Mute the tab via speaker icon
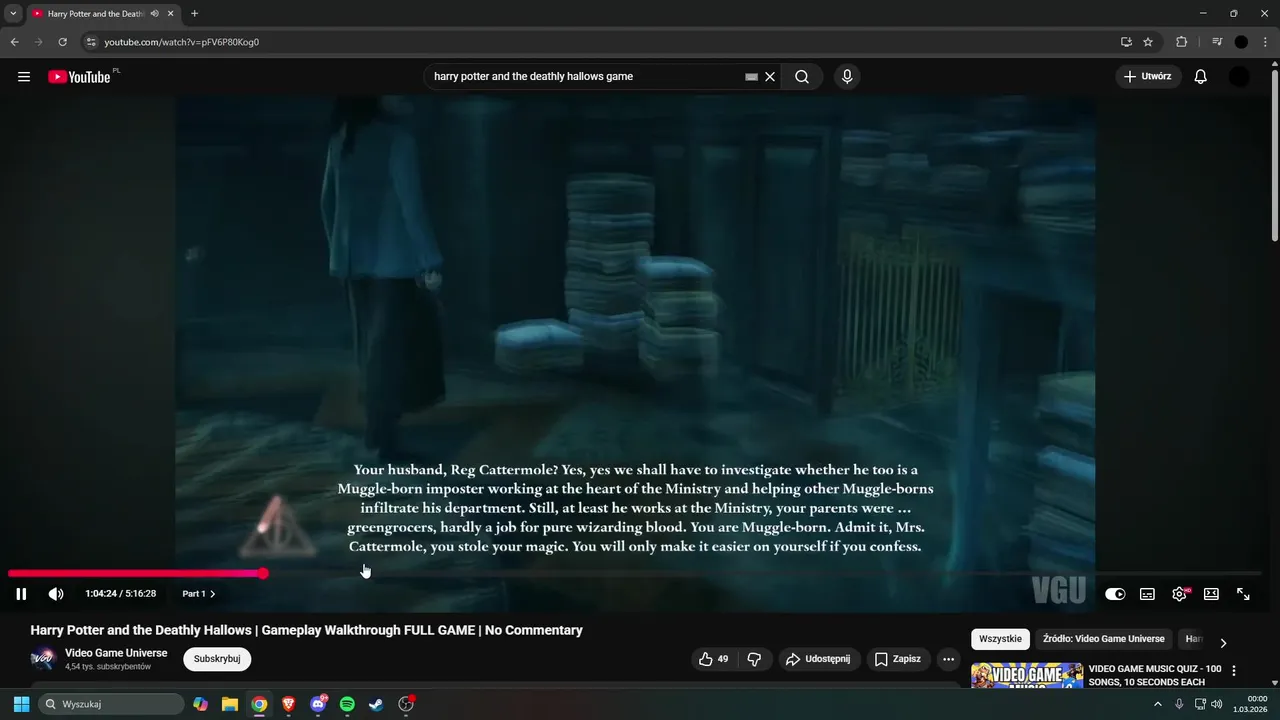The height and width of the screenshot is (720, 1280). [155, 14]
